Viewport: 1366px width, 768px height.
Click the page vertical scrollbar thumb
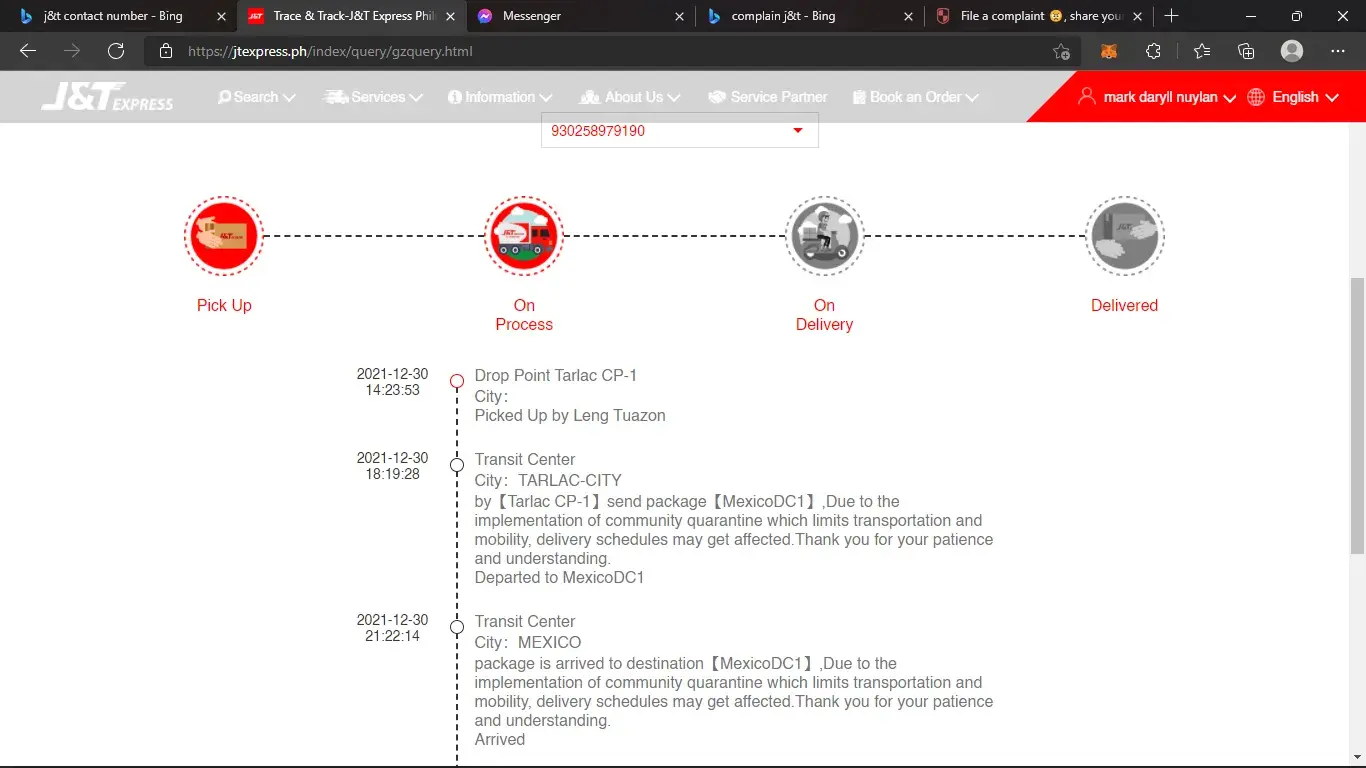tap(1357, 415)
